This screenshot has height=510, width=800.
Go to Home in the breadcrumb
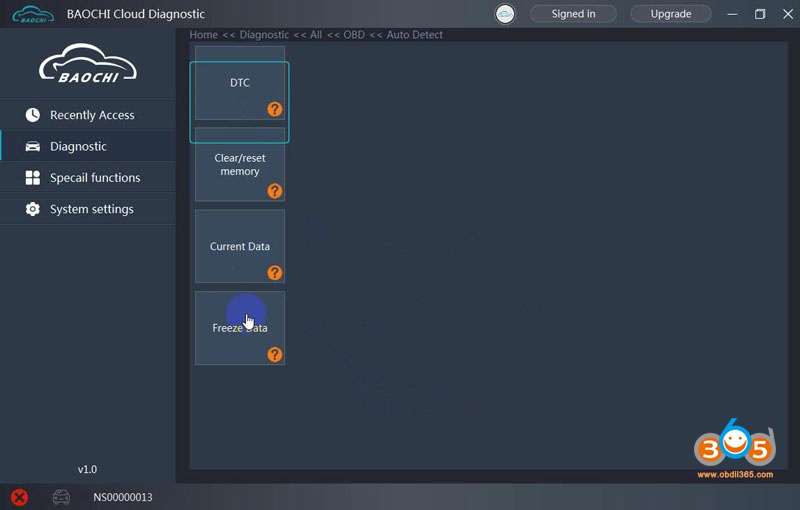204,35
